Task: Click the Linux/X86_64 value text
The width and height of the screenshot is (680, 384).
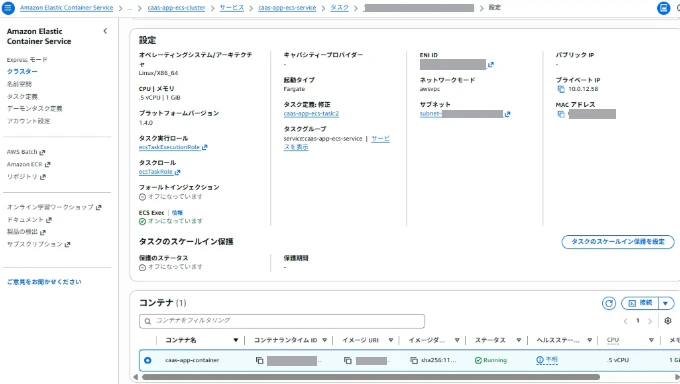Action: click(x=158, y=73)
